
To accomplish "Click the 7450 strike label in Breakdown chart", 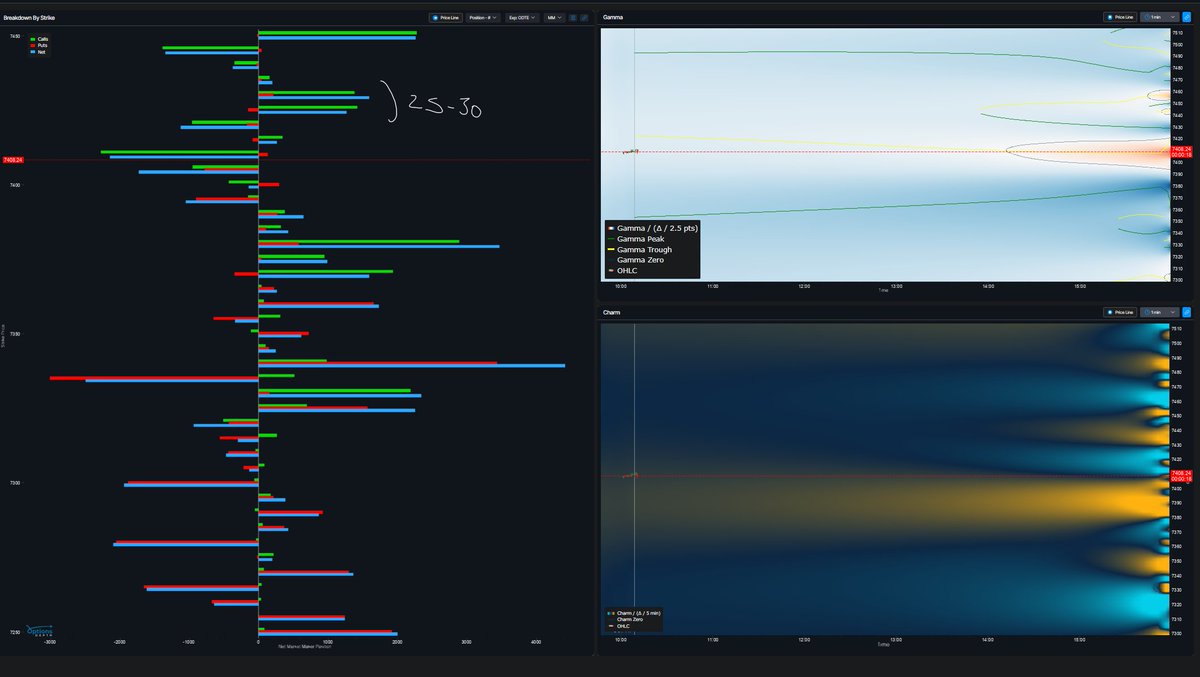I will 16,37.
